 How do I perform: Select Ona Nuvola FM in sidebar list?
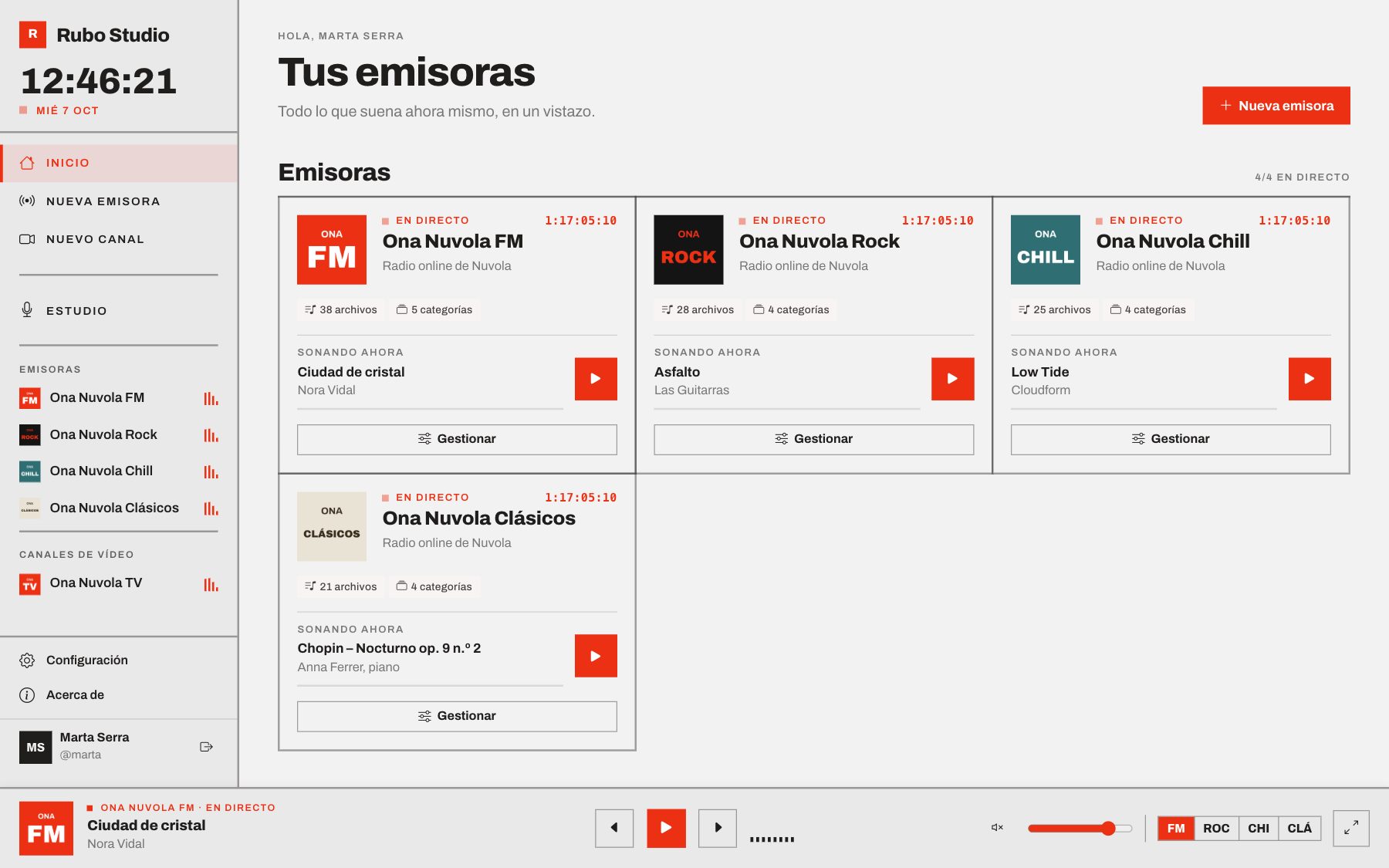[x=119, y=398]
